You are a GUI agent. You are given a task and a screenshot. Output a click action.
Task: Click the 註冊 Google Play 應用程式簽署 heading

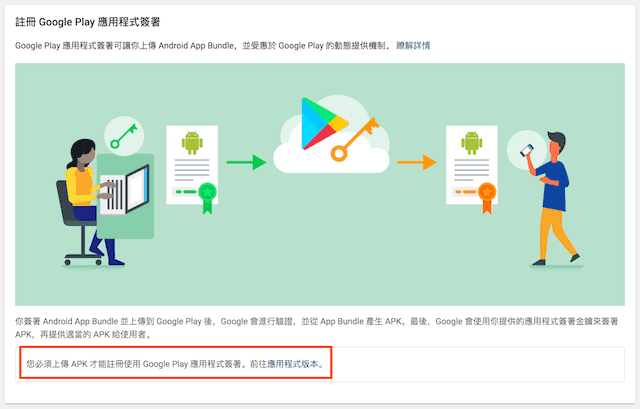point(88,22)
